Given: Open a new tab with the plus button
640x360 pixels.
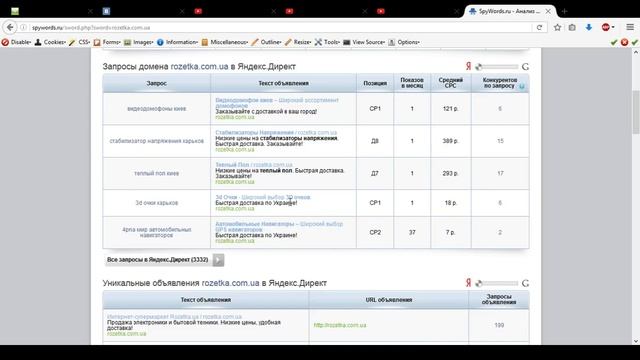Looking at the screenshot, I should point(564,11).
